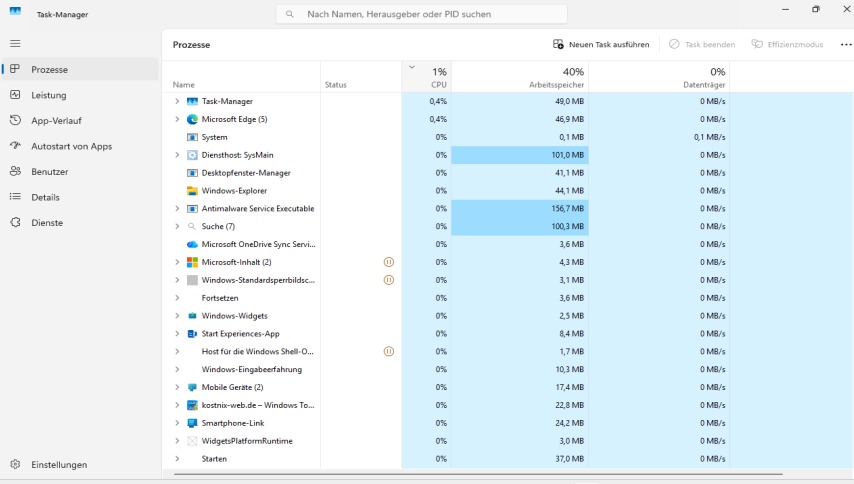Click the Task-Manager process row icon
The image size is (854, 484).
tap(192, 101)
